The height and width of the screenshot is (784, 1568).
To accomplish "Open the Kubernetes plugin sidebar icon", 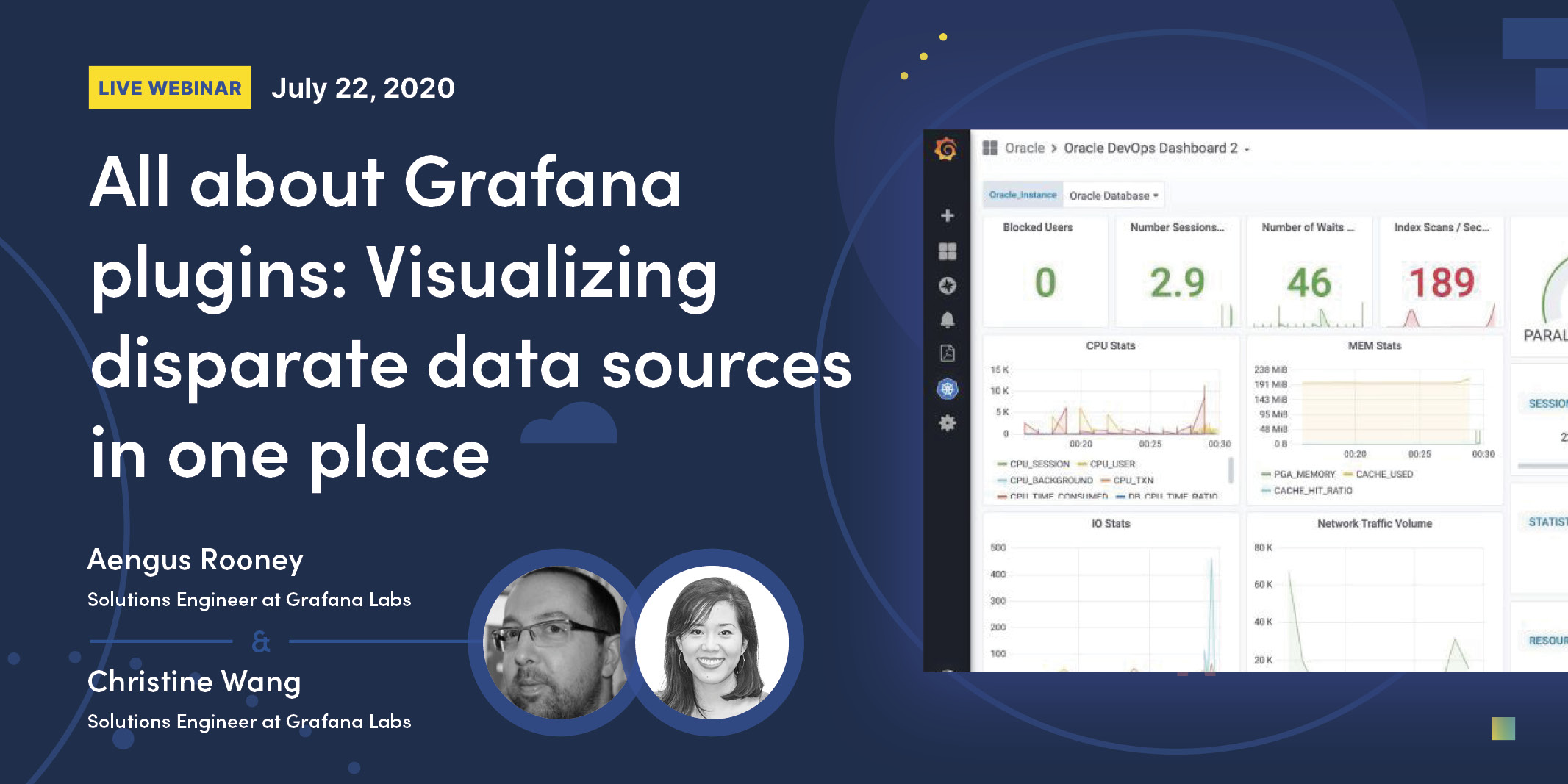I will coord(948,389).
